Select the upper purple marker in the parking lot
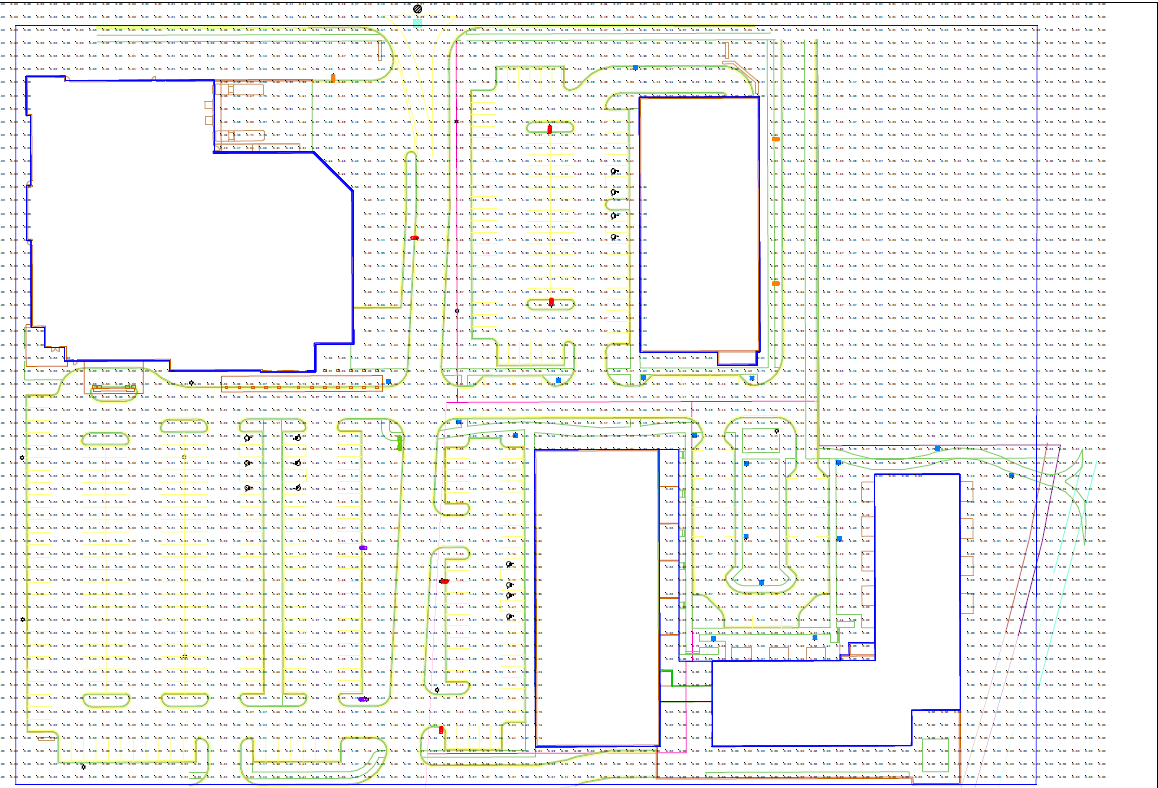1158x788 pixels. coord(363,548)
